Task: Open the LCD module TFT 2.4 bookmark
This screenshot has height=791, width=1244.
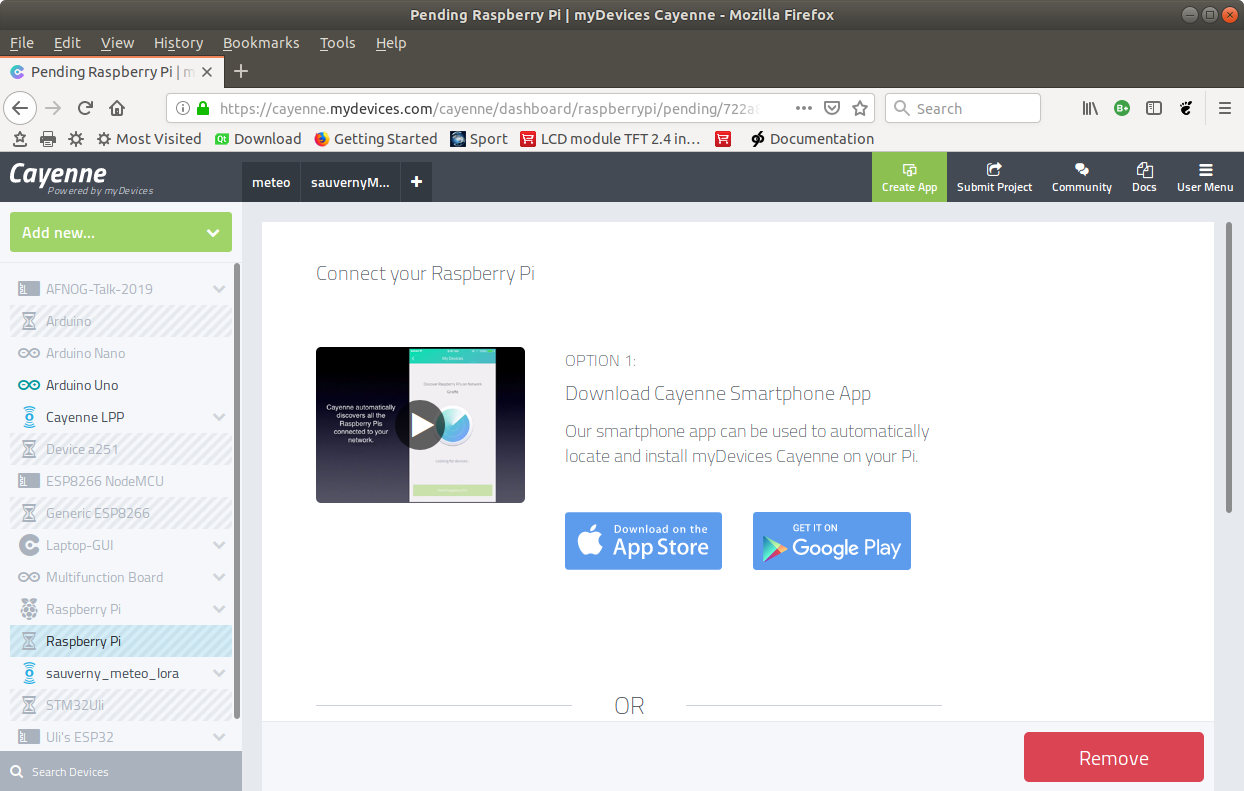Action: click(611, 139)
